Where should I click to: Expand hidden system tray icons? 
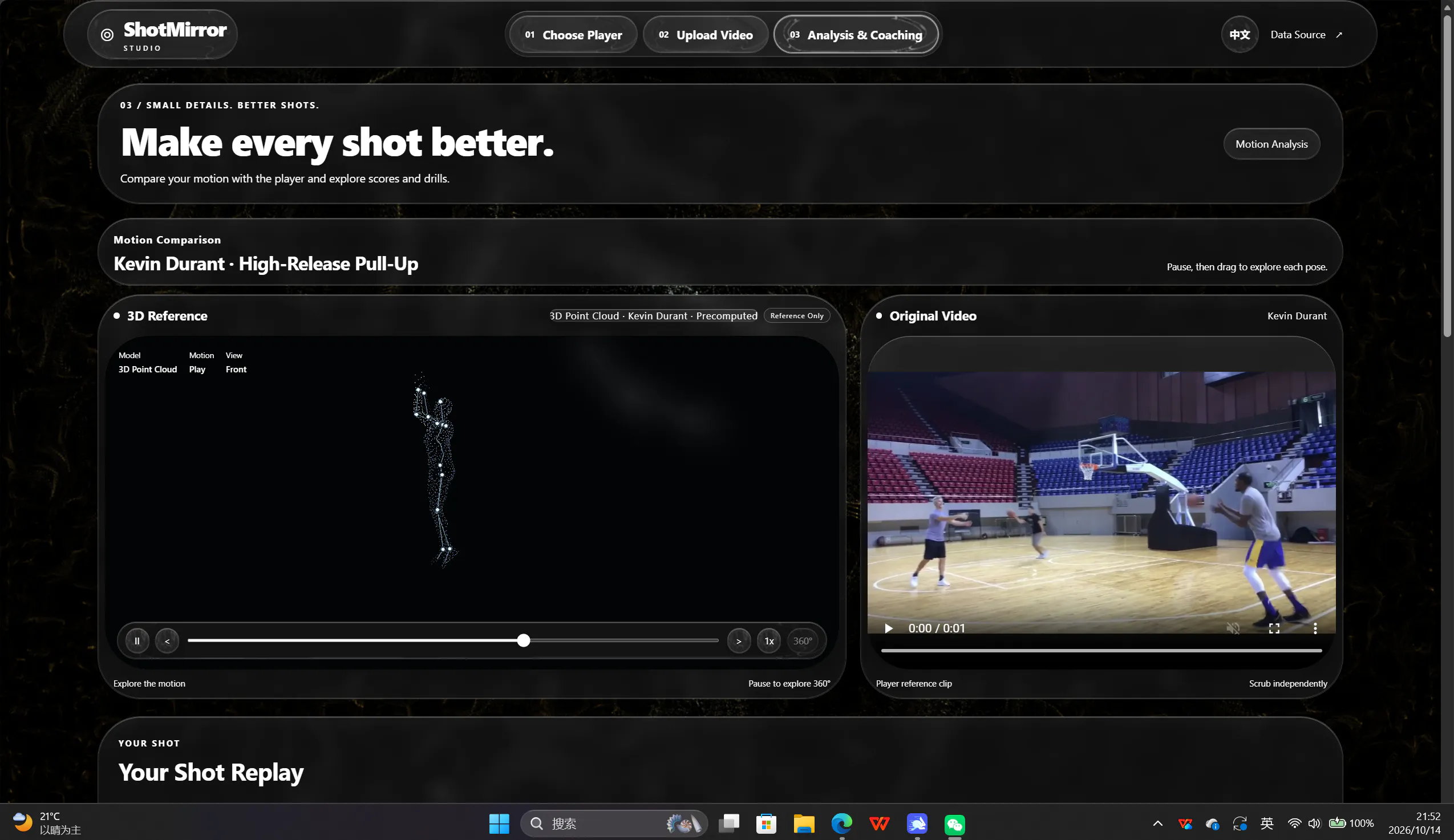1157,823
